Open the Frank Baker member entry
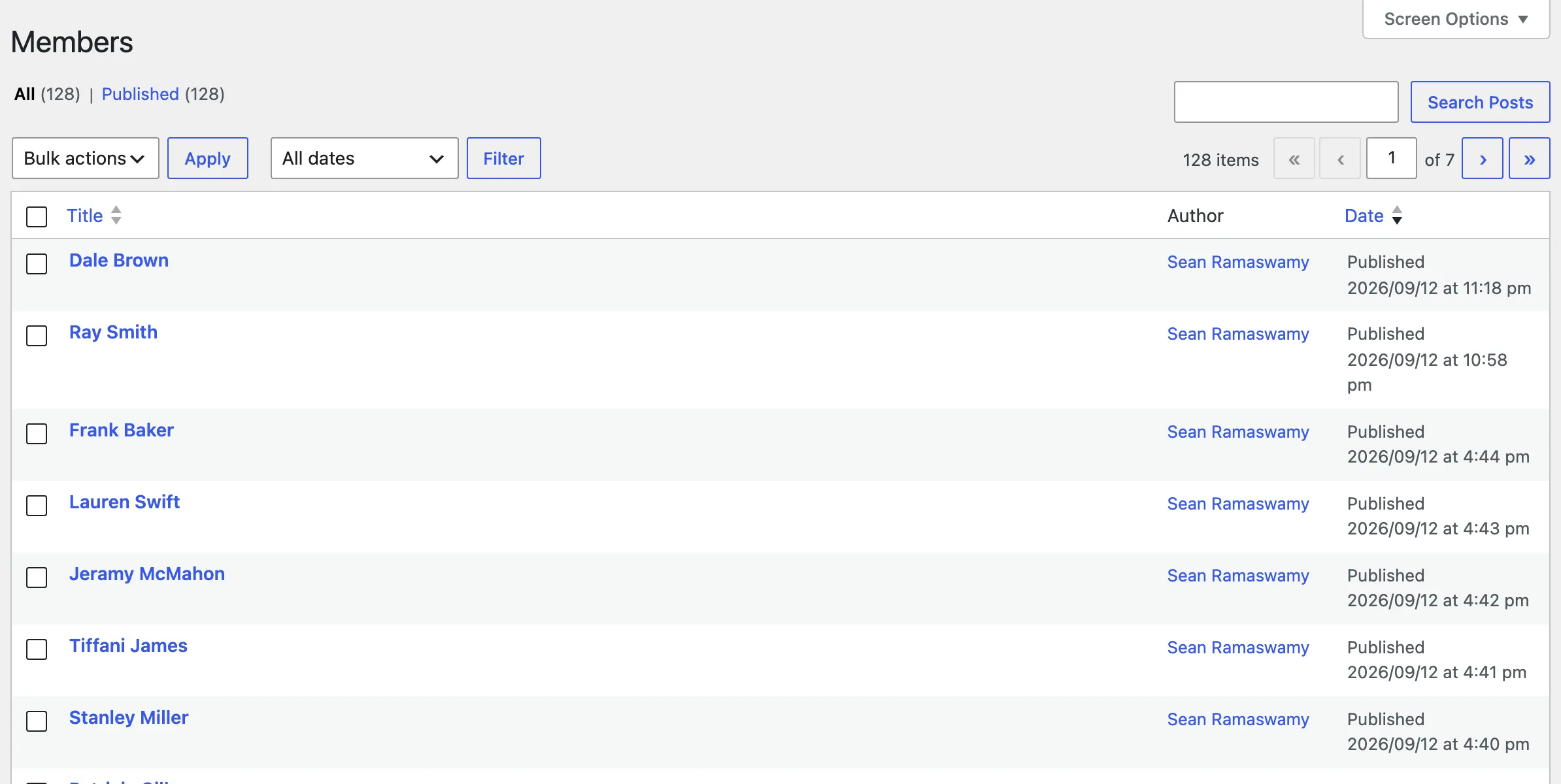 coord(122,430)
